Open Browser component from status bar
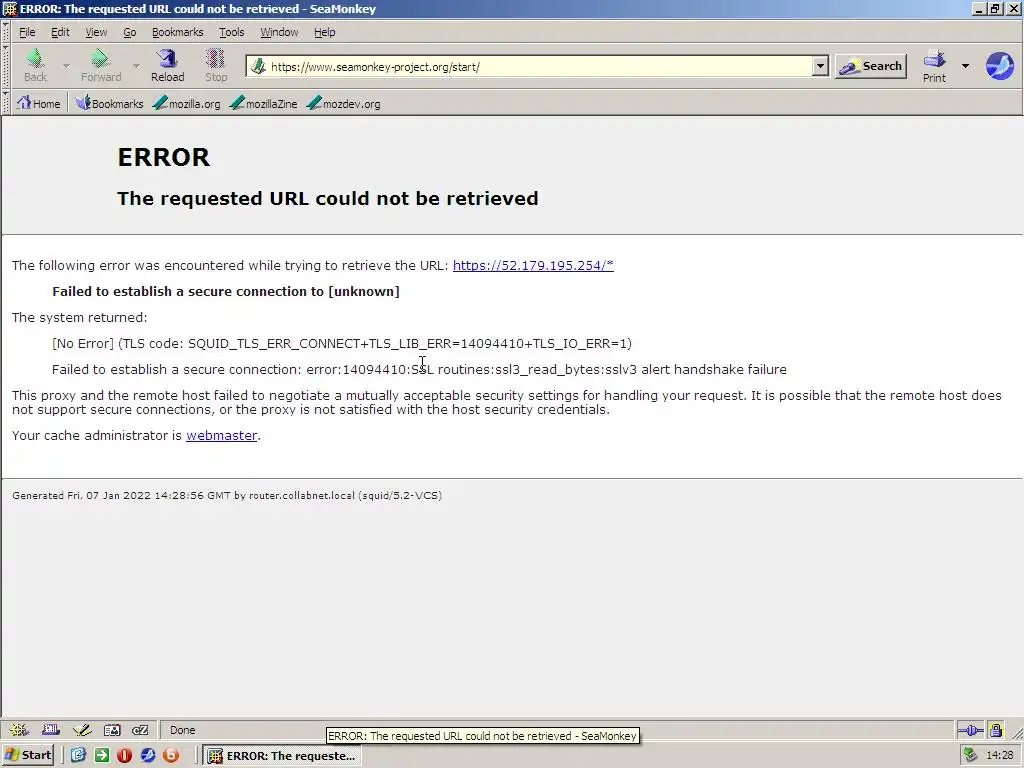 coord(19,730)
